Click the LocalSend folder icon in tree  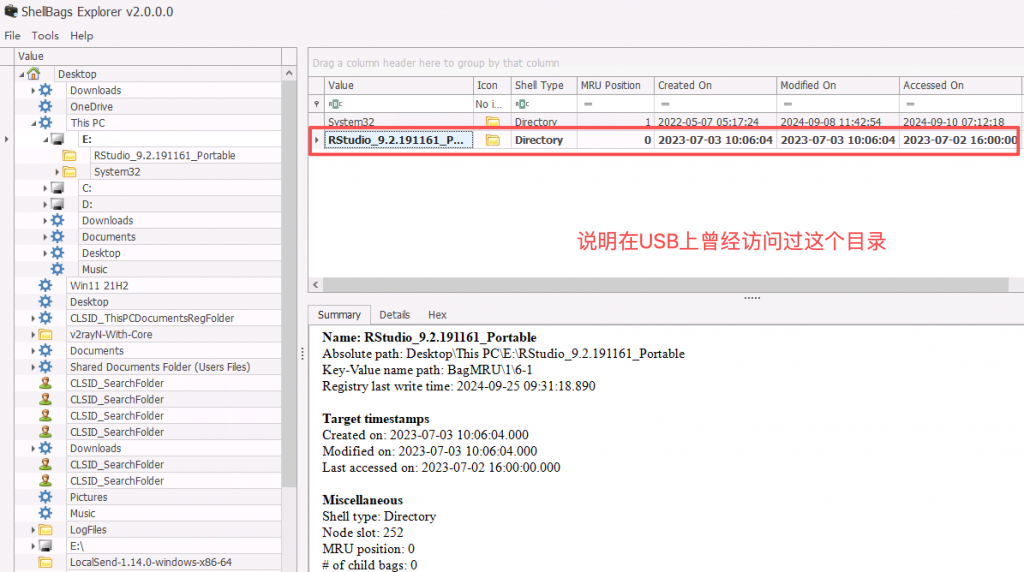coord(45,563)
